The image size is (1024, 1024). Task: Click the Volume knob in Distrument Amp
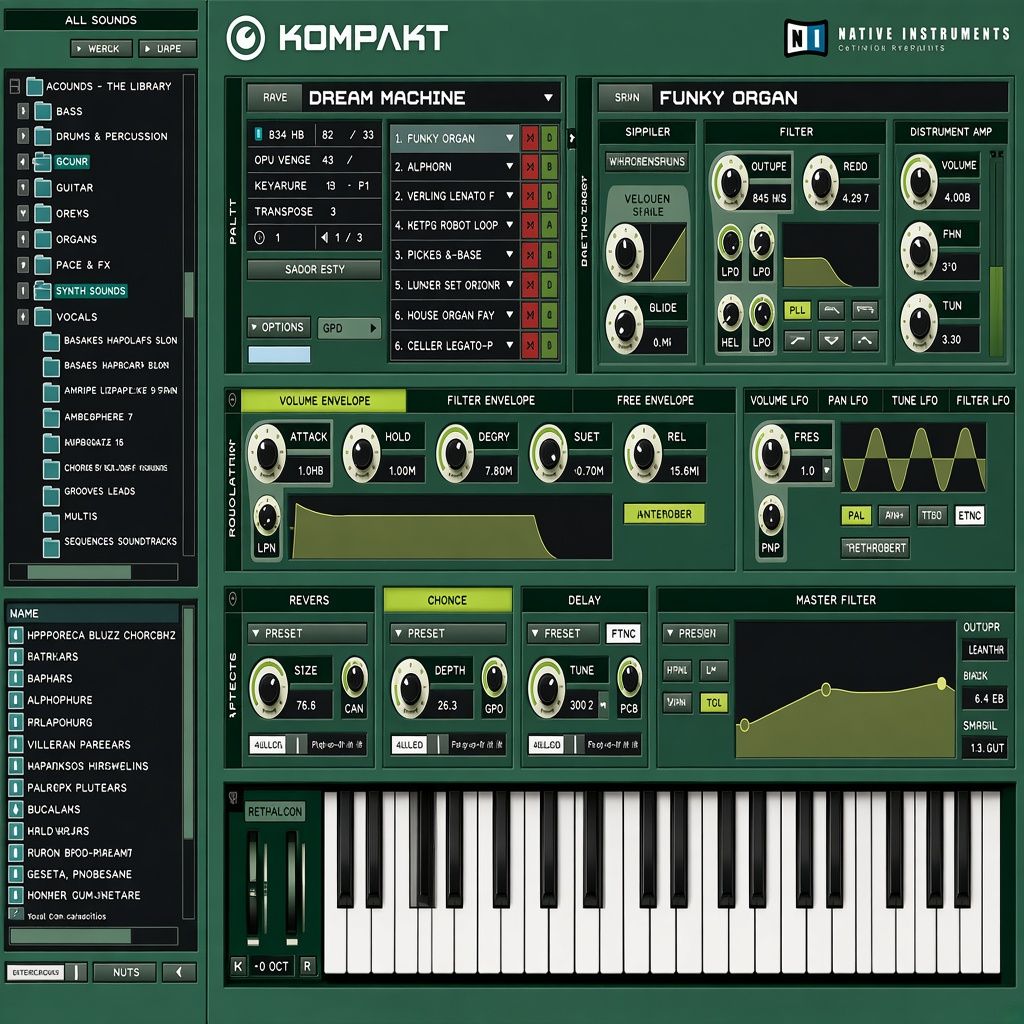920,182
